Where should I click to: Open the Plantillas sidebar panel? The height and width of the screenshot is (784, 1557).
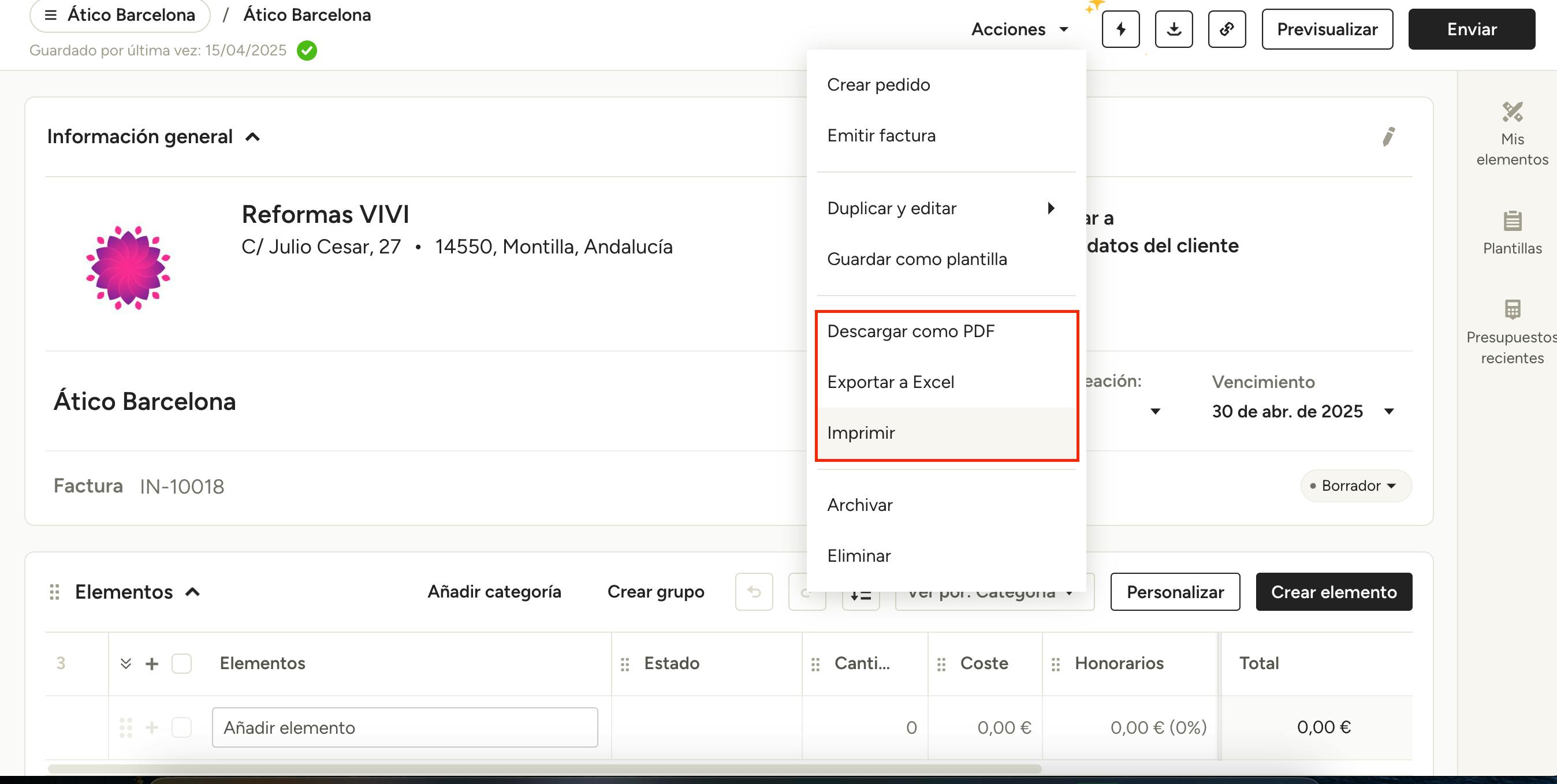point(1512,233)
